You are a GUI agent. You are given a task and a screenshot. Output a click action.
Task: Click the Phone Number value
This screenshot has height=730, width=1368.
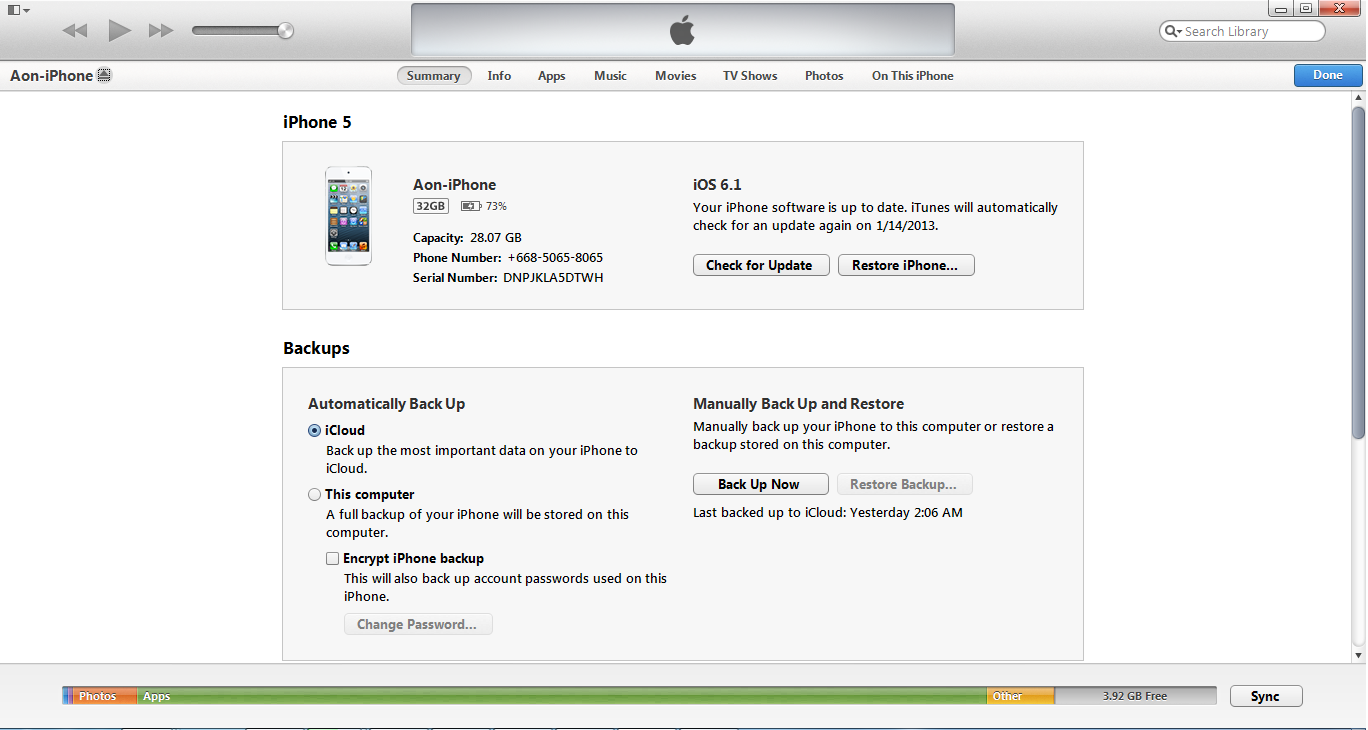555,258
